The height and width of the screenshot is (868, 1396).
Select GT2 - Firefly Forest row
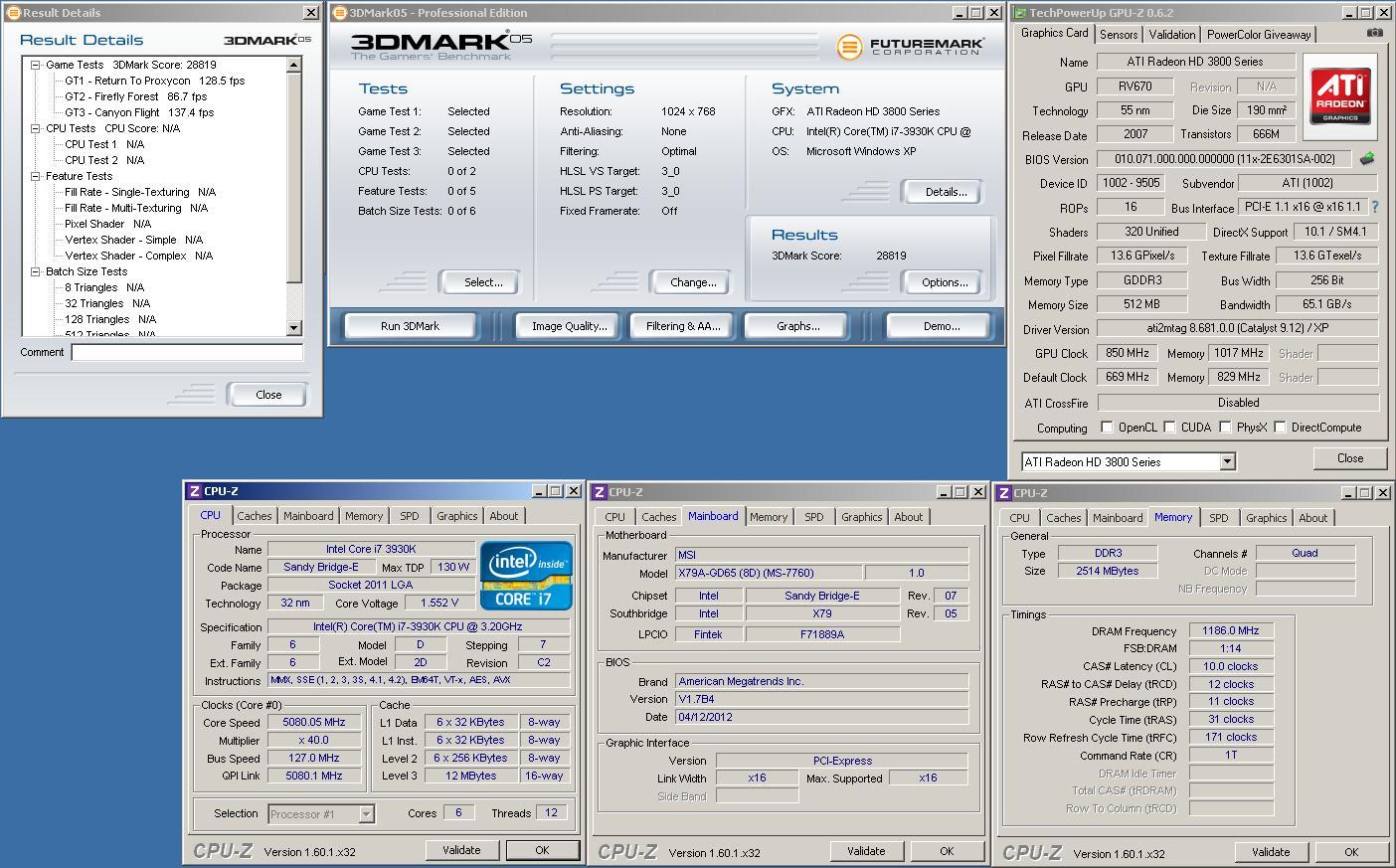pos(135,96)
